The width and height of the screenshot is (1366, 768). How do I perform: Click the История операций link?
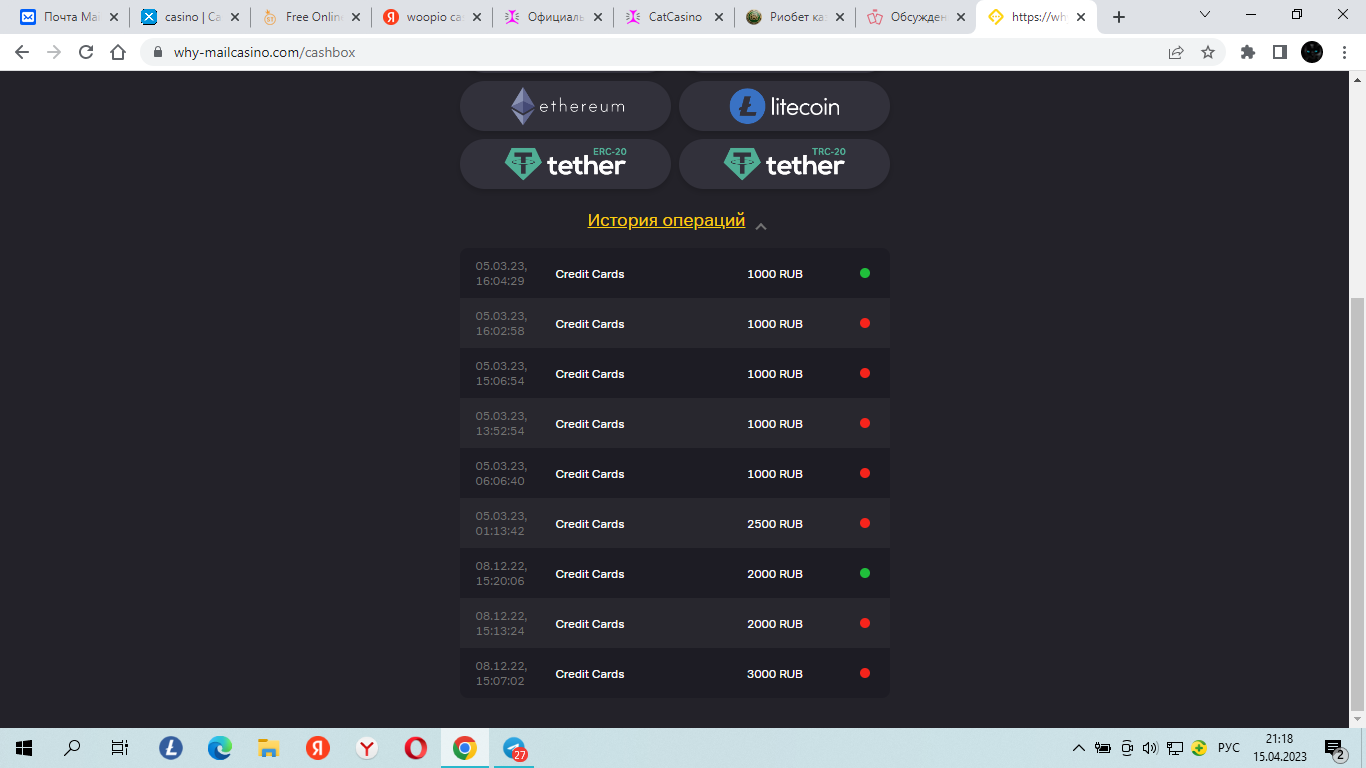pos(666,220)
